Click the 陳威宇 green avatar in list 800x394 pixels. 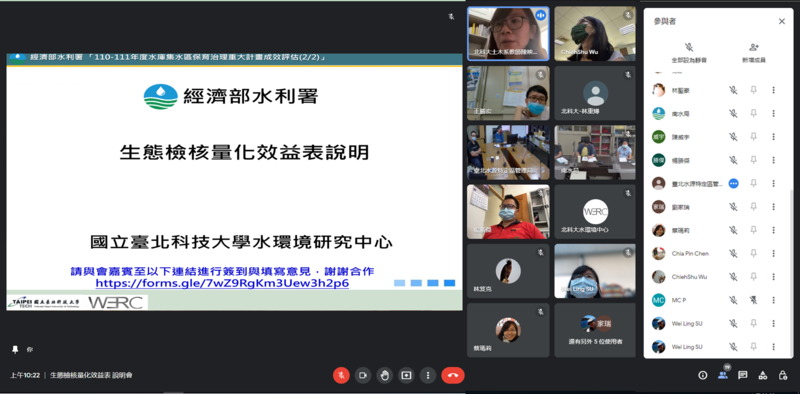(x=659, y=137)
